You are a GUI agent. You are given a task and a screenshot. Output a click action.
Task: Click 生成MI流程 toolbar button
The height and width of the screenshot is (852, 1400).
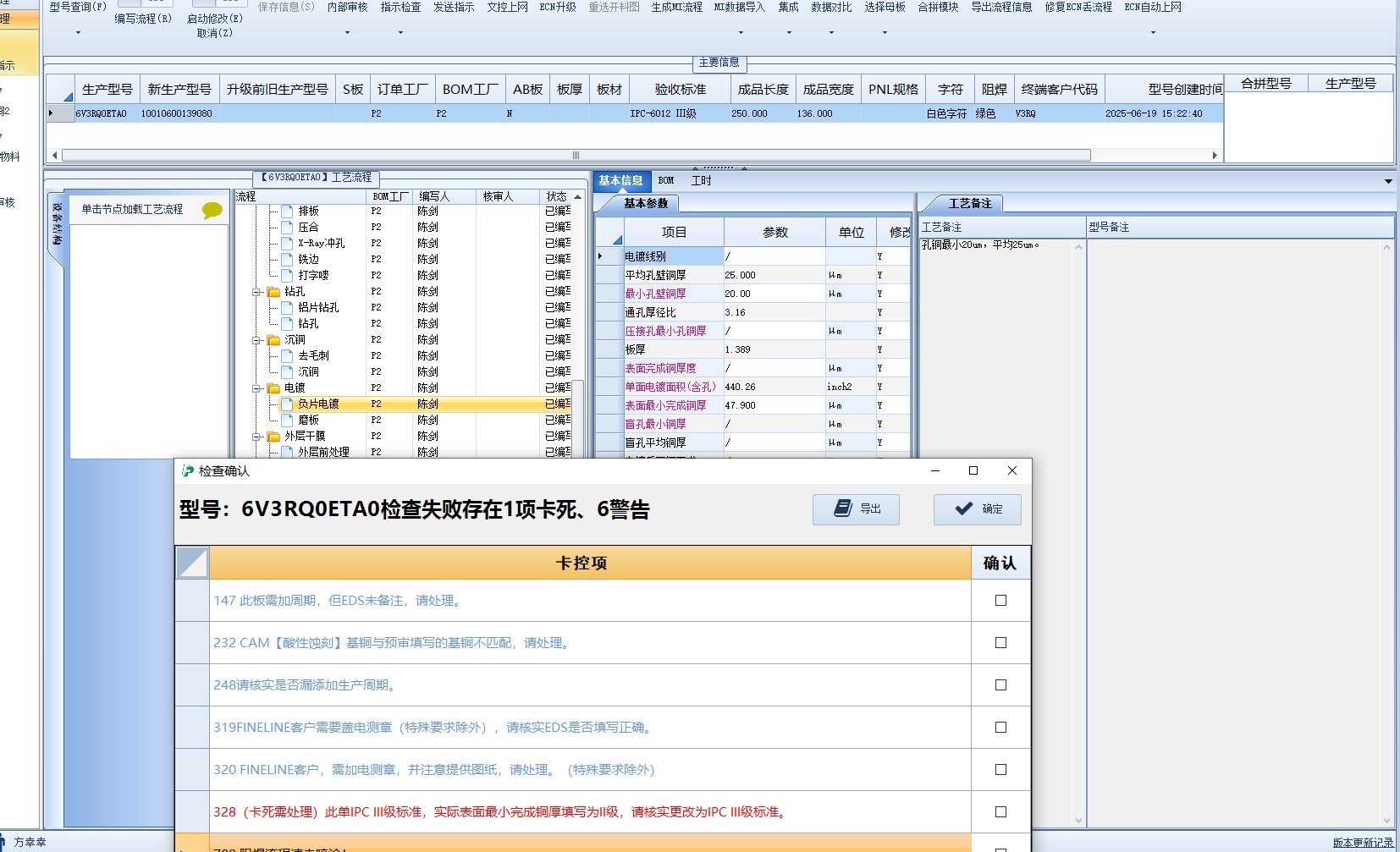[676, 7]
